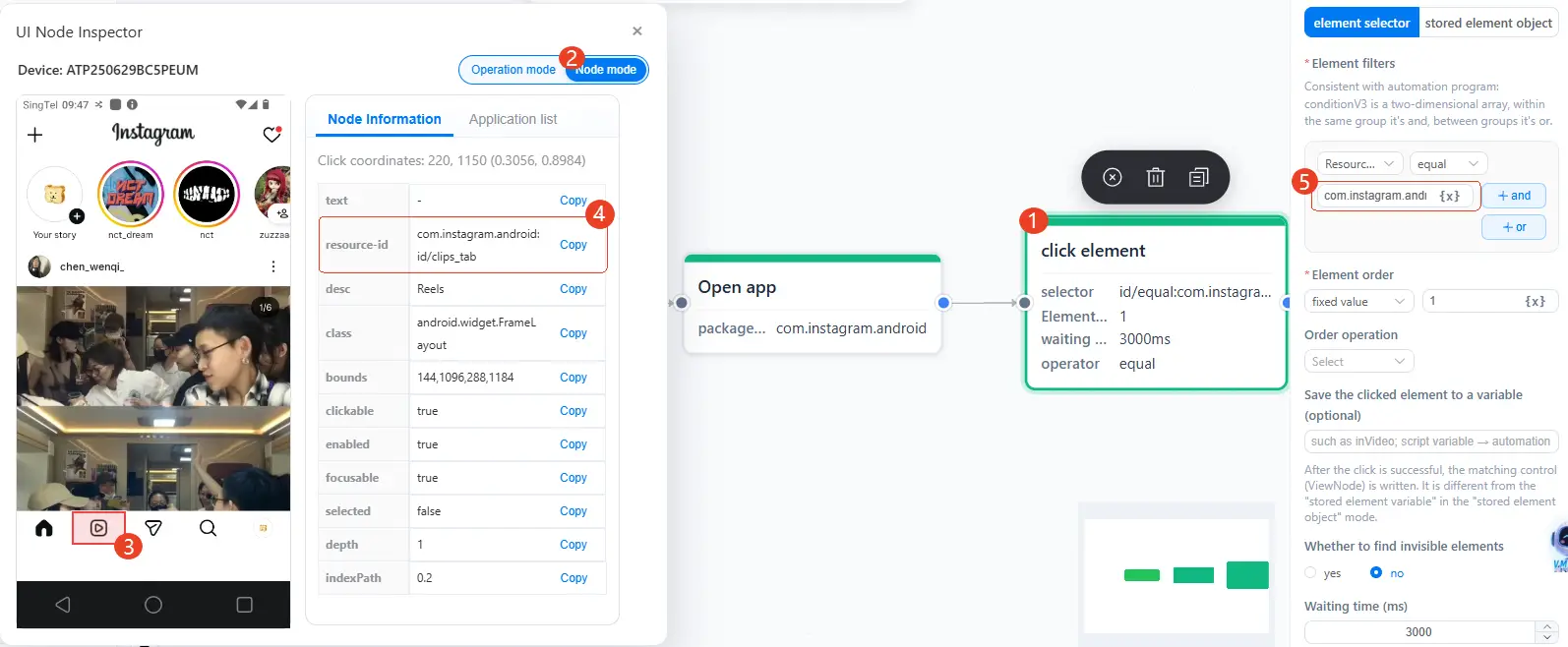Copy the selected value

573,511
